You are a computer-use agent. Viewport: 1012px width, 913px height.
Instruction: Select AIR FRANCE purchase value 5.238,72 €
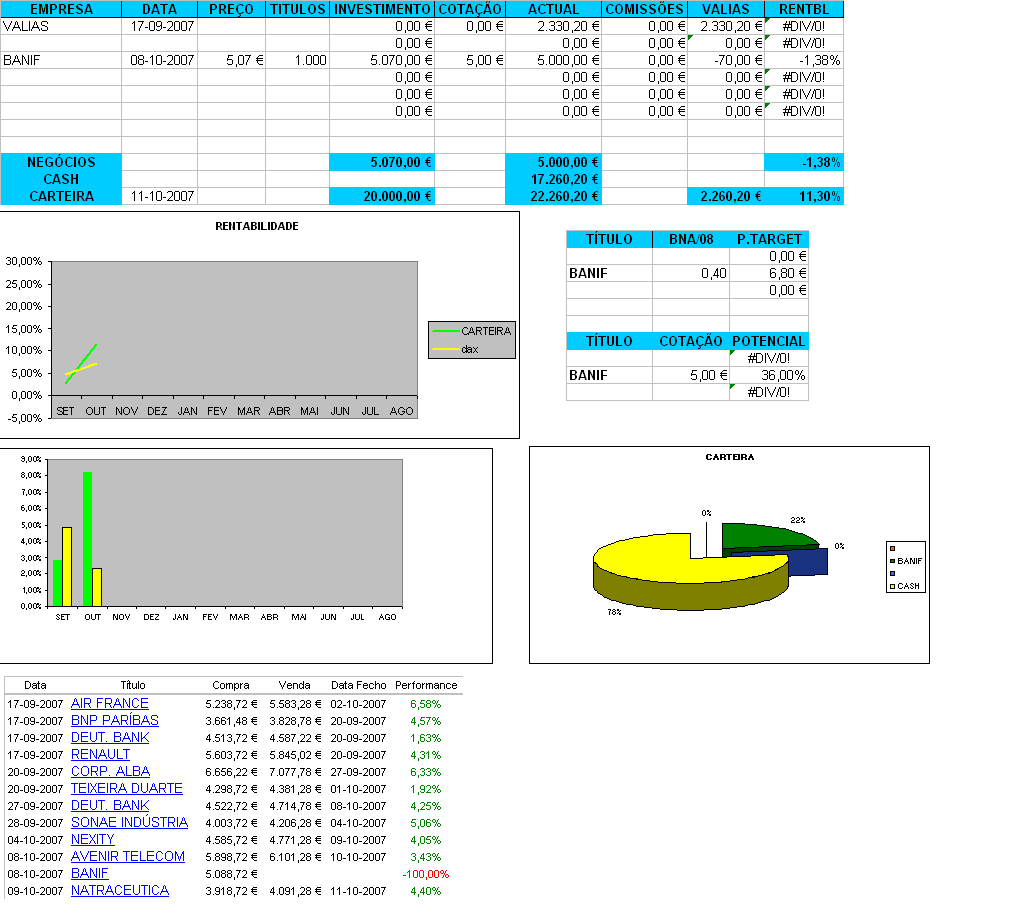231,704
